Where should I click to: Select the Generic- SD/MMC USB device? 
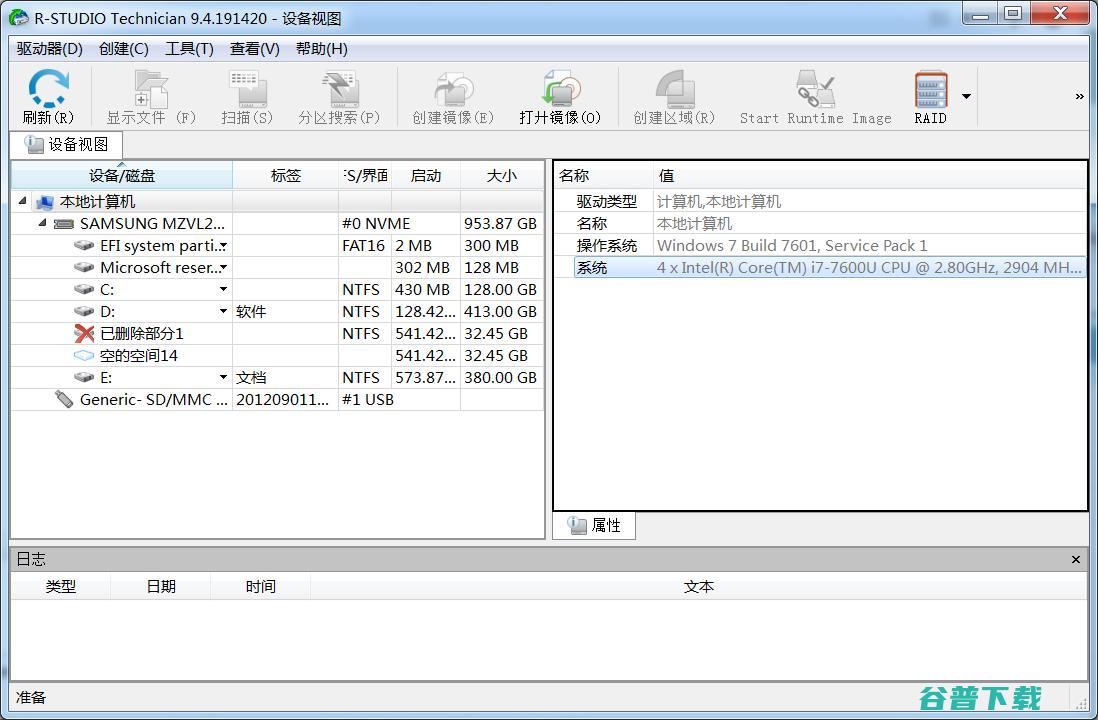click(x=152, y=399)
